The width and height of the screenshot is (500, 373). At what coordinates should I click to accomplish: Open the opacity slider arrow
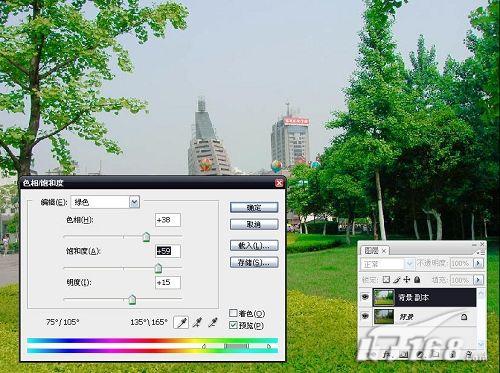pyautogui.click(x=478, y=263)
